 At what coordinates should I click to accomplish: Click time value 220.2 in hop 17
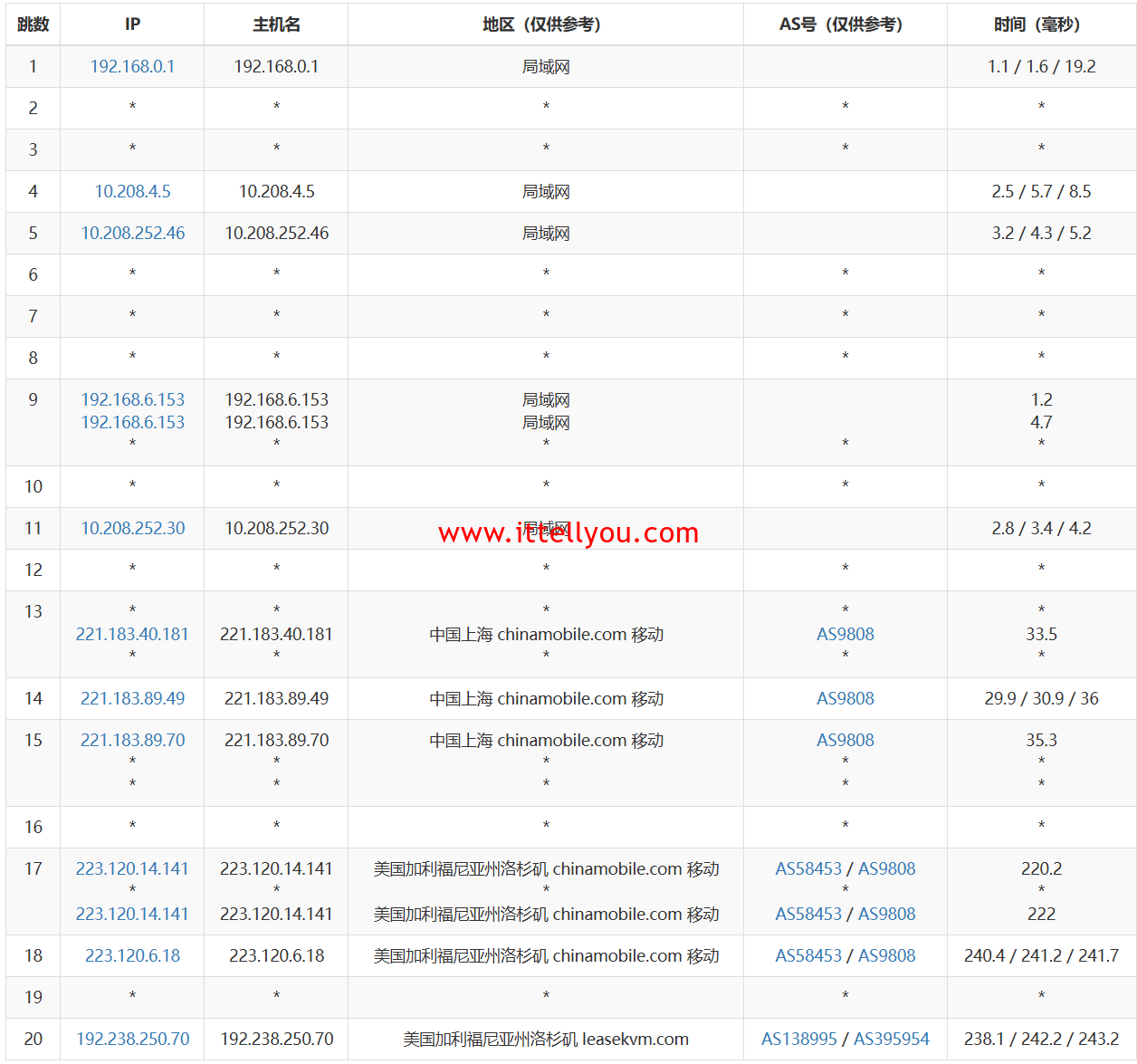click(x=1041, y=868)
